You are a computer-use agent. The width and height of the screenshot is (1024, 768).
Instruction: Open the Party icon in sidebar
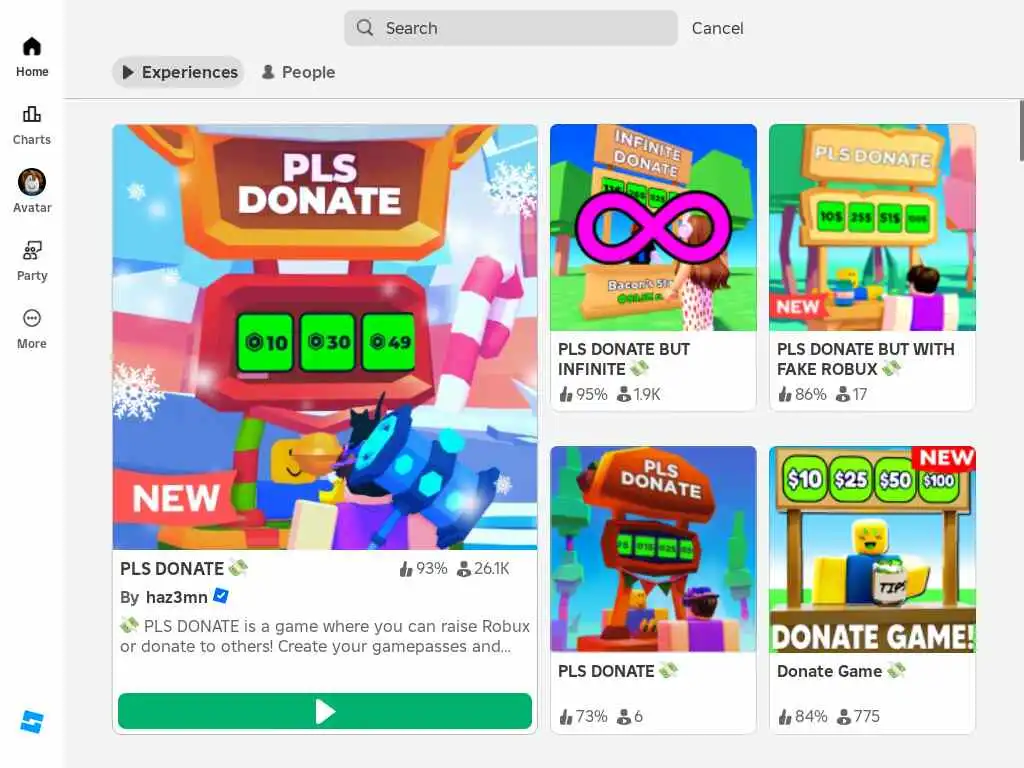click(x=31, y=250)
